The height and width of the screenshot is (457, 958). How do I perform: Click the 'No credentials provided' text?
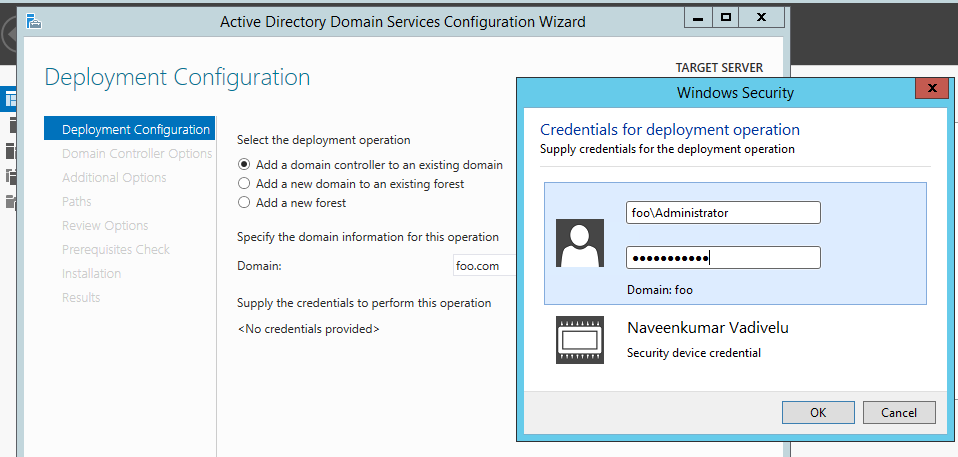[309, 329]
